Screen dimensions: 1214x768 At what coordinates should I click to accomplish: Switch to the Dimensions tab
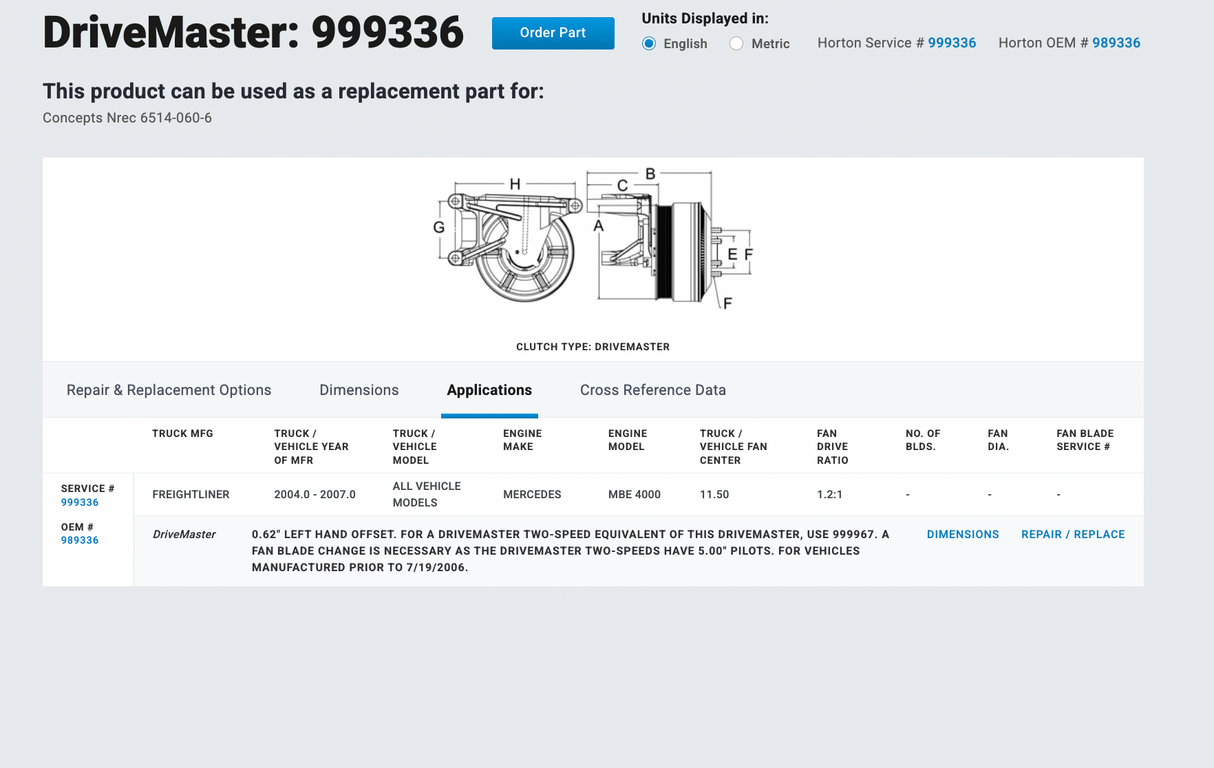point(359,390)
